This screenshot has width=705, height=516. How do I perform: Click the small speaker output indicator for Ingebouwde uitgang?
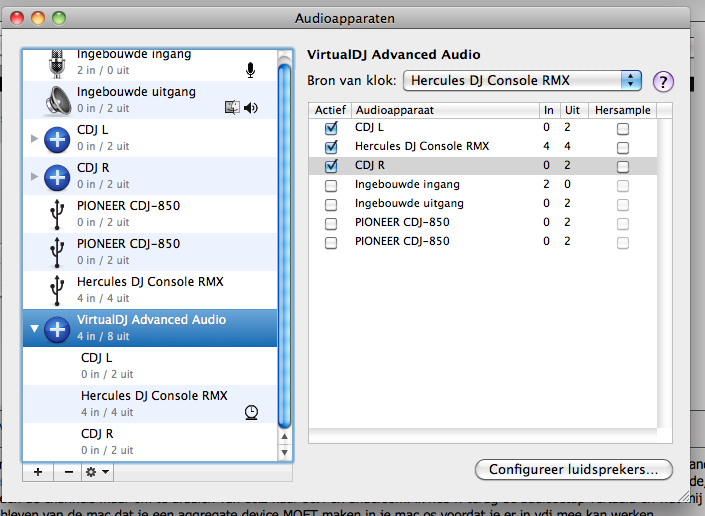[250, 108]
